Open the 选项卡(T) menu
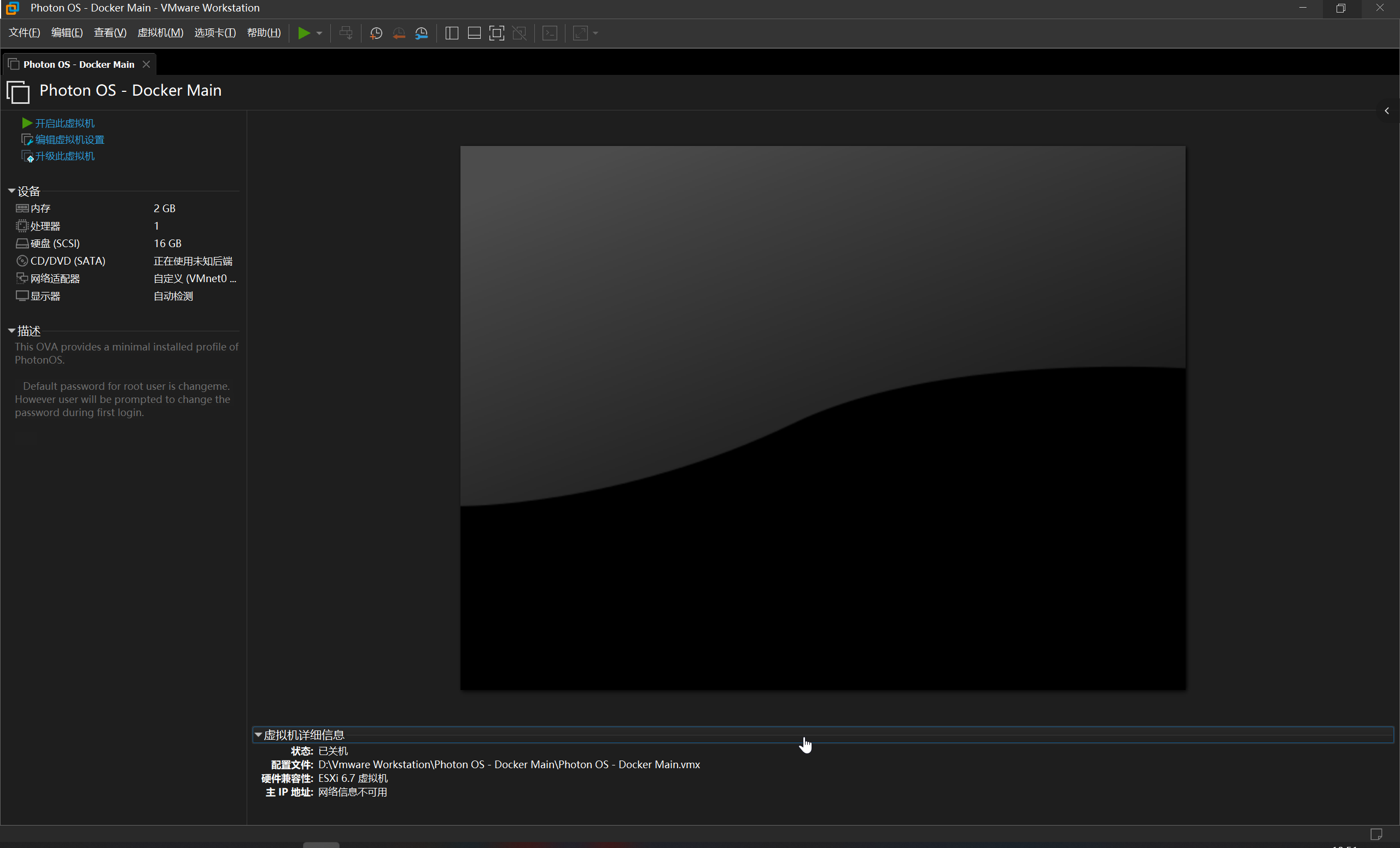Screen dimensions: 1400x848 pyautogui.click(x=215, y=33)
